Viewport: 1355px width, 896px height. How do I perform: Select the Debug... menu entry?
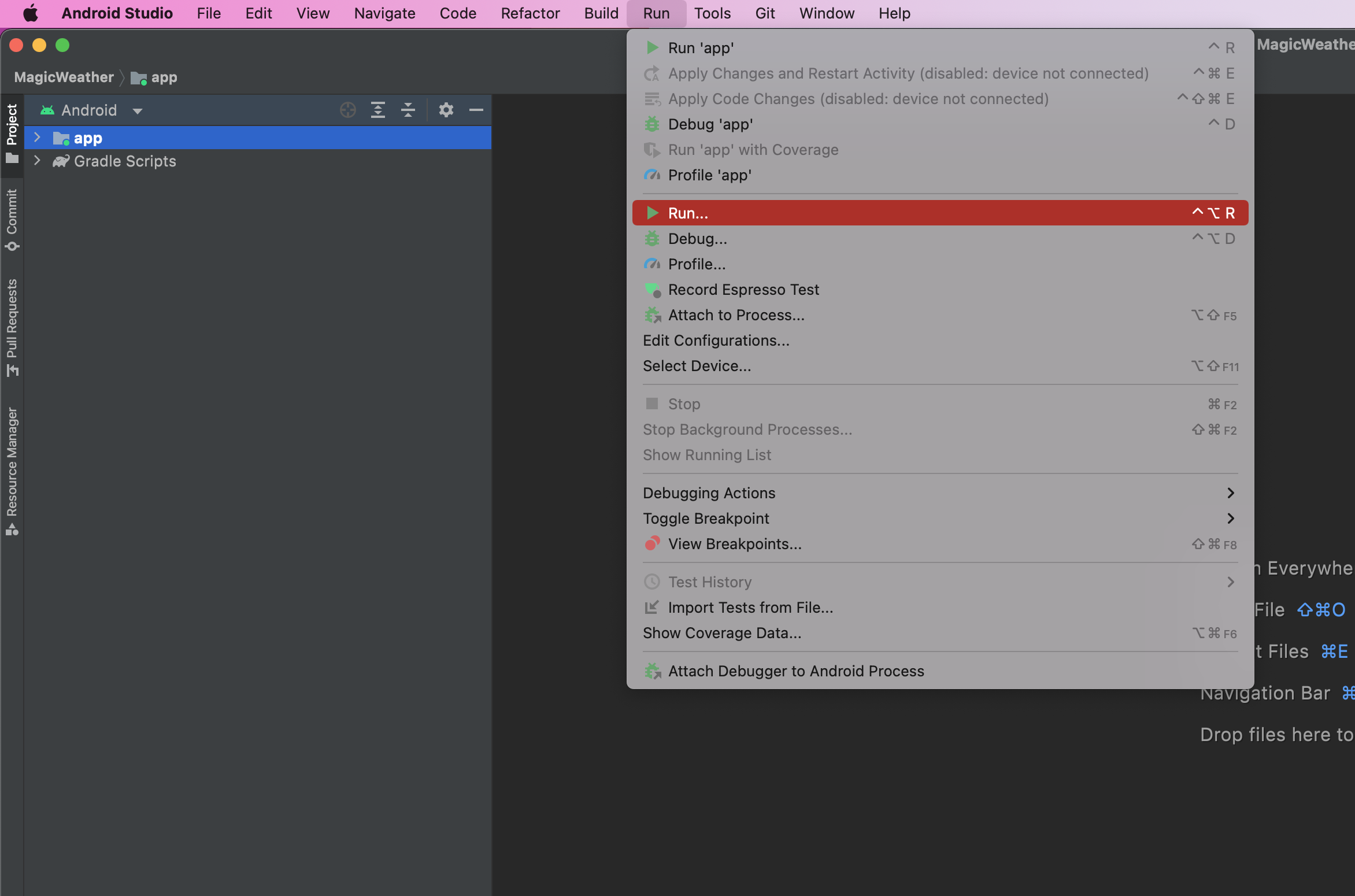(940, 239)
